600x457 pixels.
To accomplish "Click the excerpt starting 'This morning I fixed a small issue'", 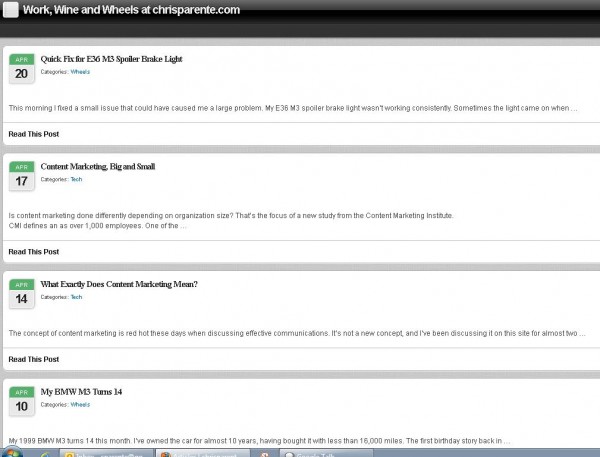I will (293, 108).
